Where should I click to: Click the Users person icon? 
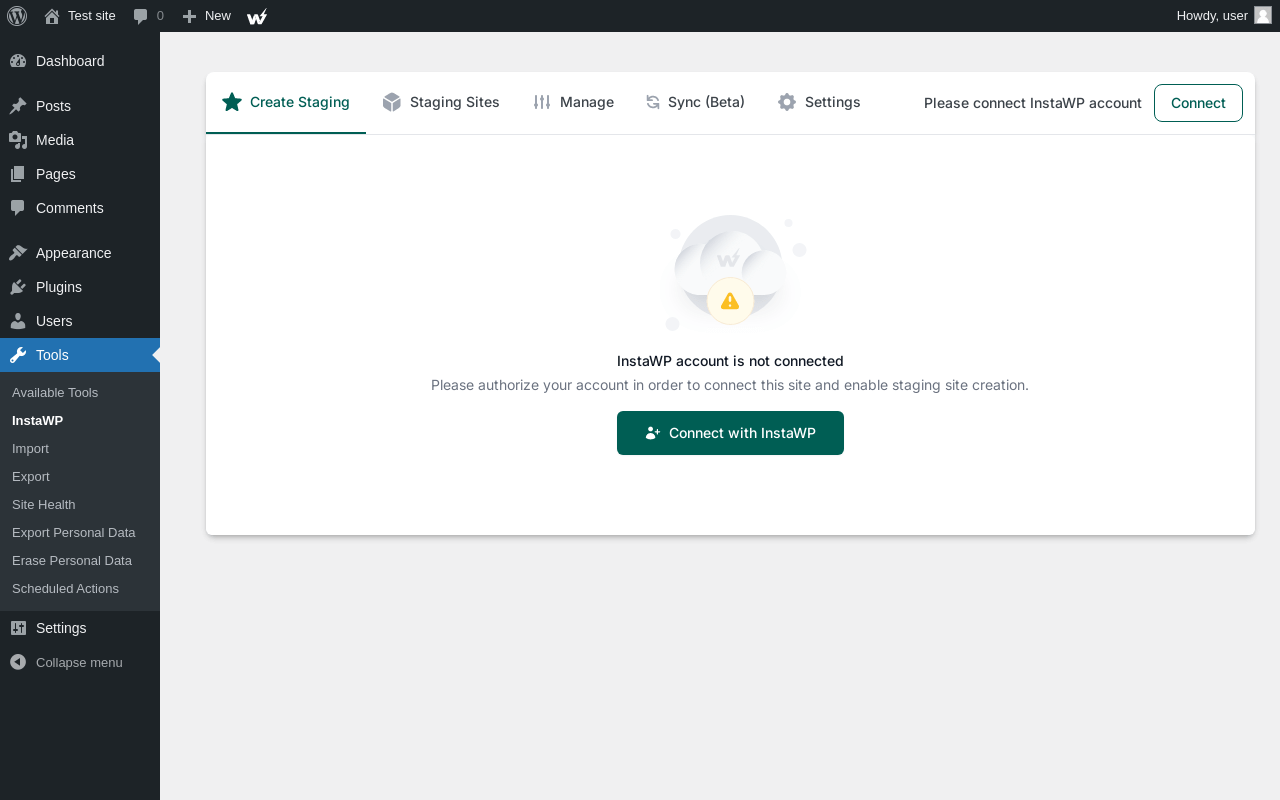click(18, 321)
